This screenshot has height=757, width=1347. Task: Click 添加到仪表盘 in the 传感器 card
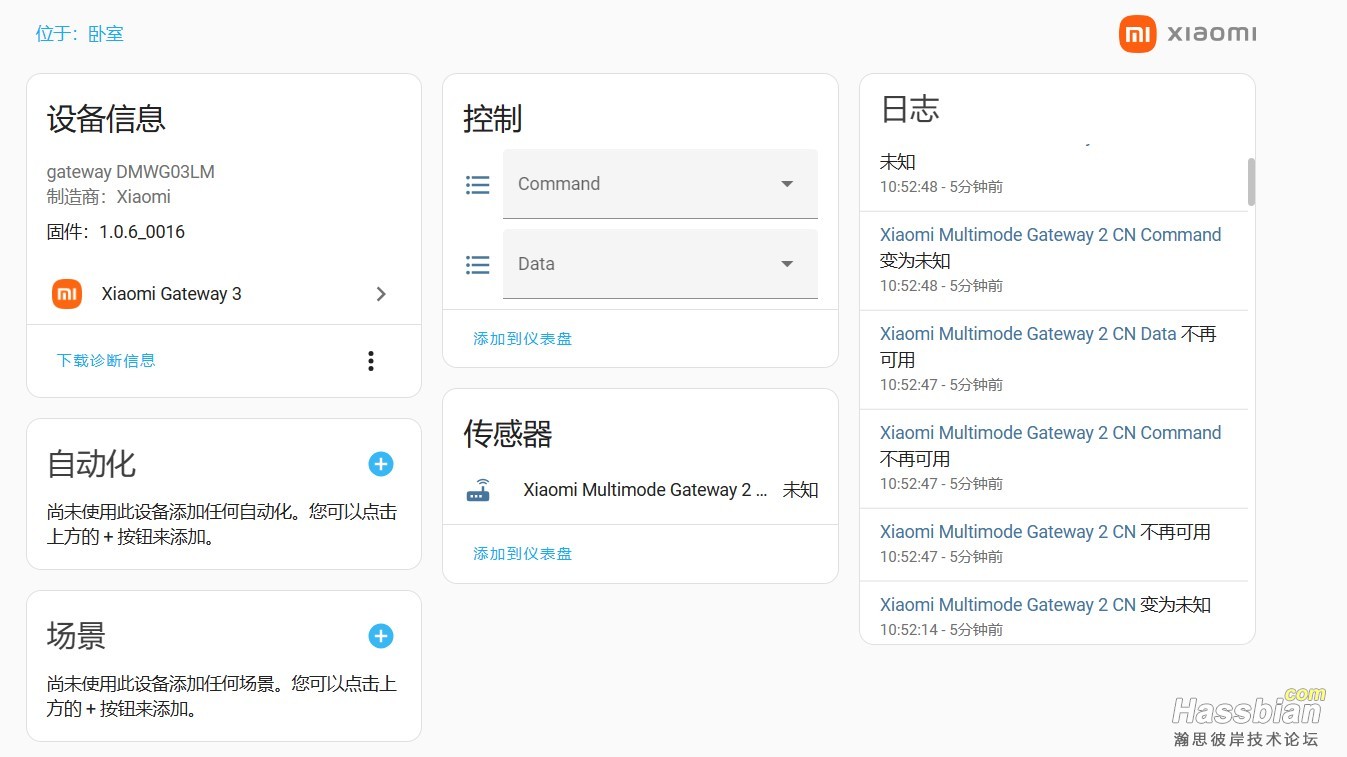pyautogui.click(x=522, y=553)
